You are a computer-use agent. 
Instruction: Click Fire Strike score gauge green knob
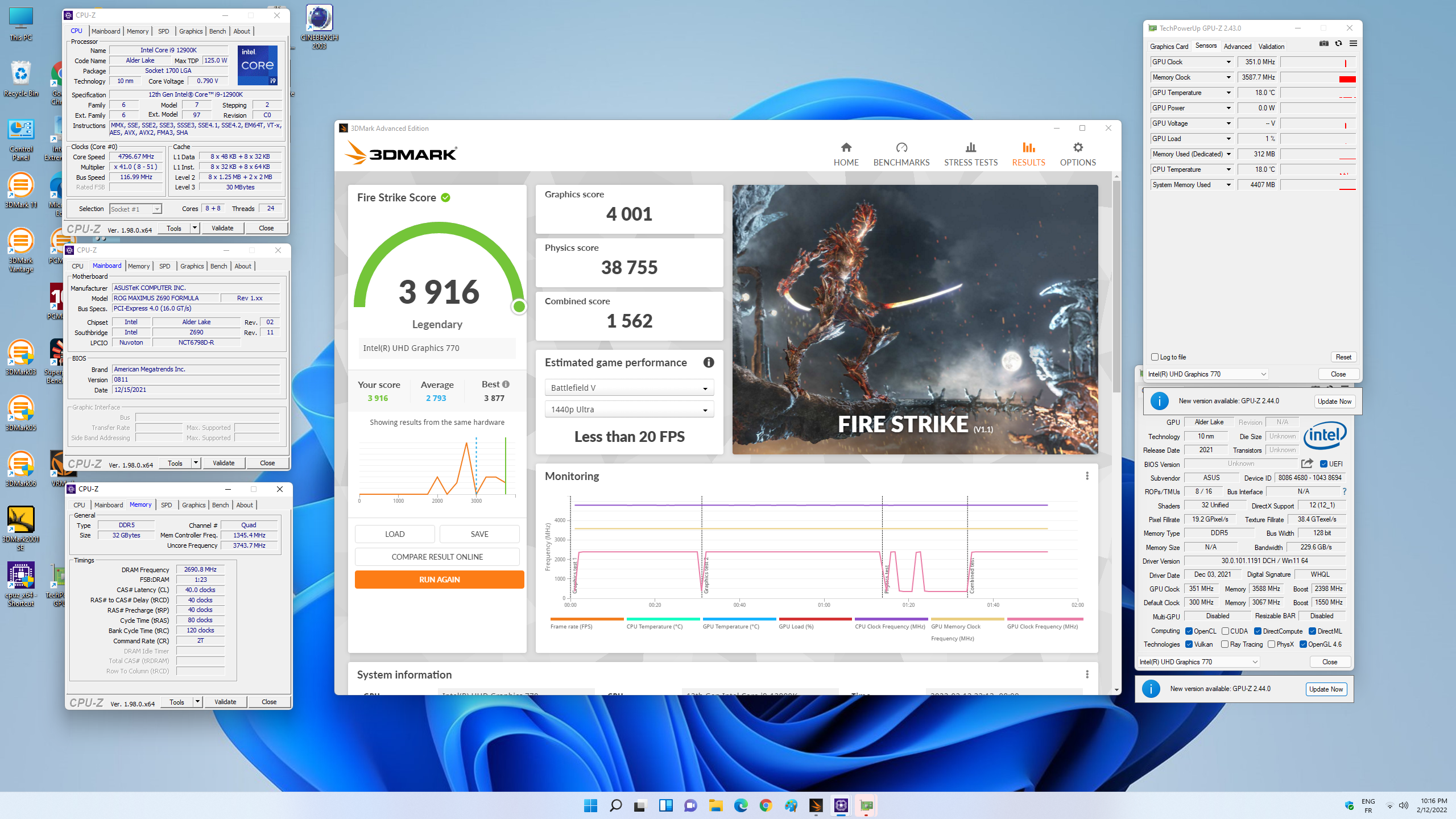pyautogui.click(x=519, y=307)
